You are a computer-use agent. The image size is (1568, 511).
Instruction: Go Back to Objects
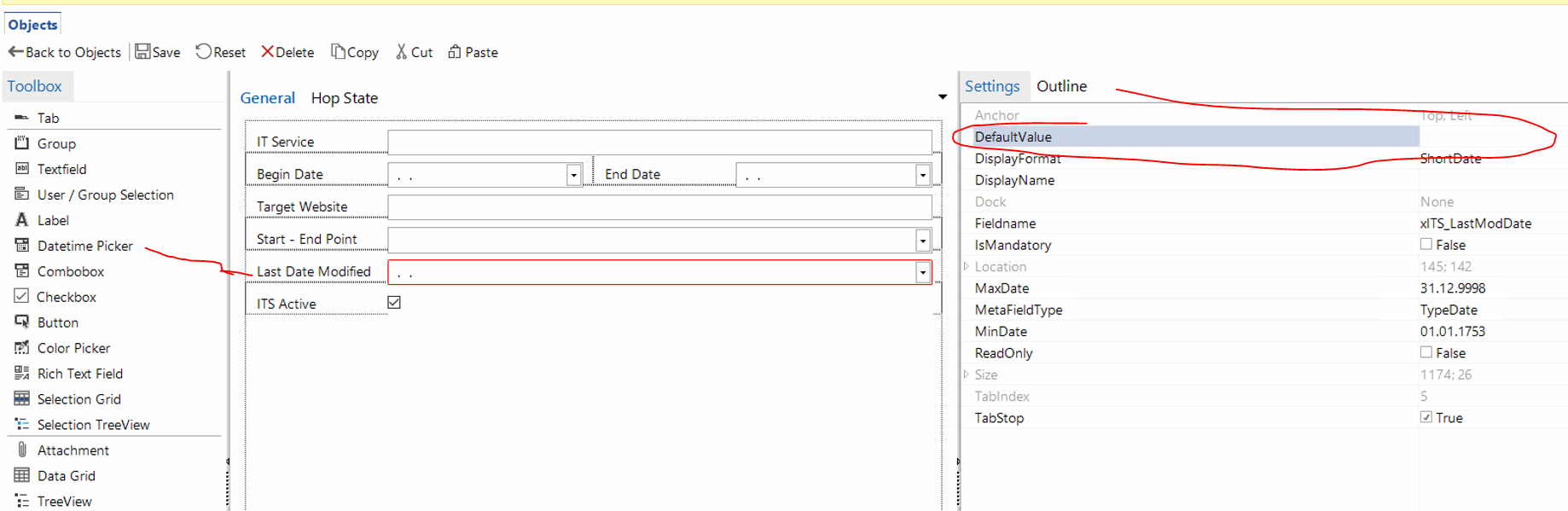(65, 52)
